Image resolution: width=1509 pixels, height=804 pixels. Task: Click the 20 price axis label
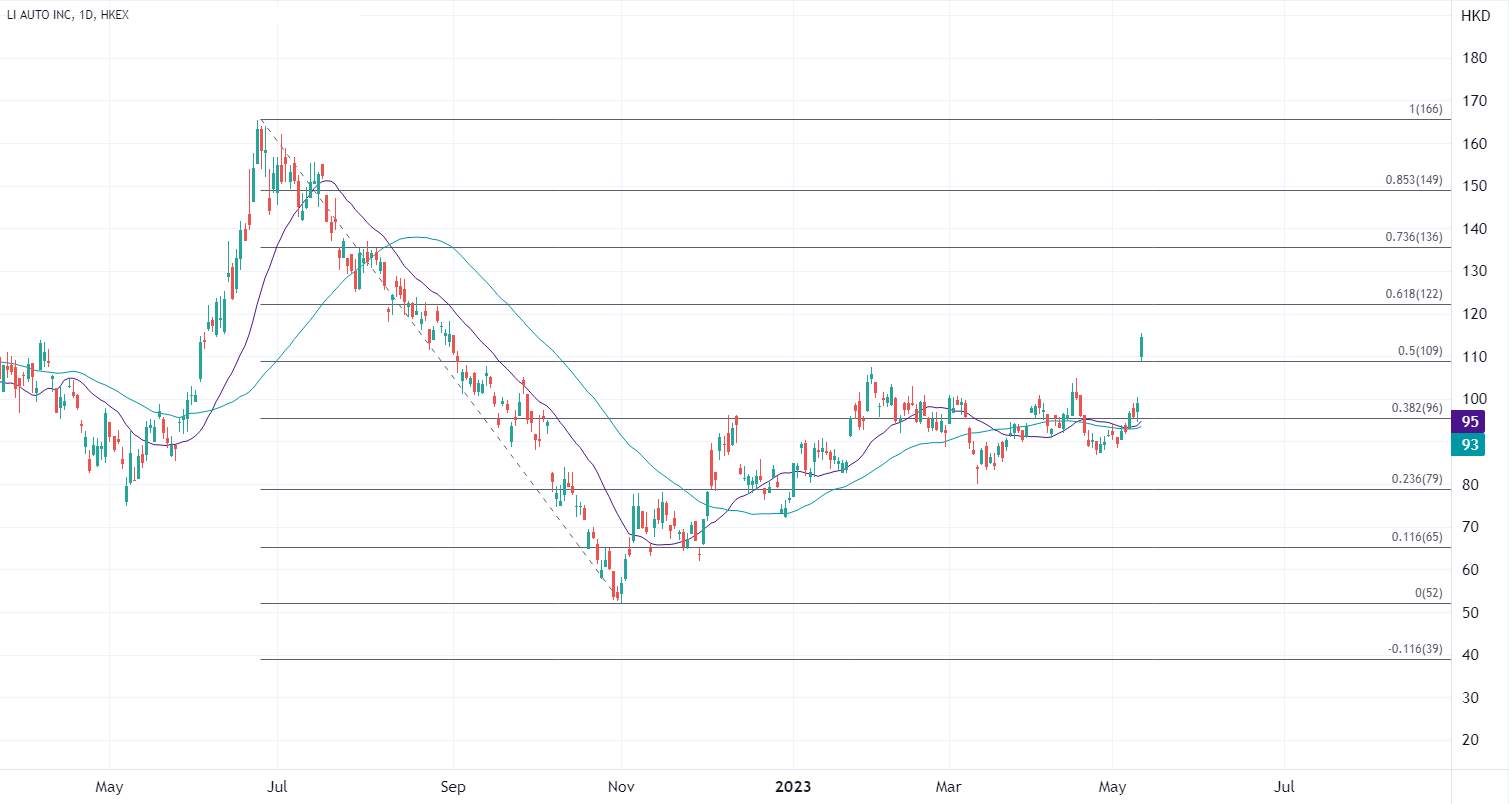click(x=1470, y=741)
